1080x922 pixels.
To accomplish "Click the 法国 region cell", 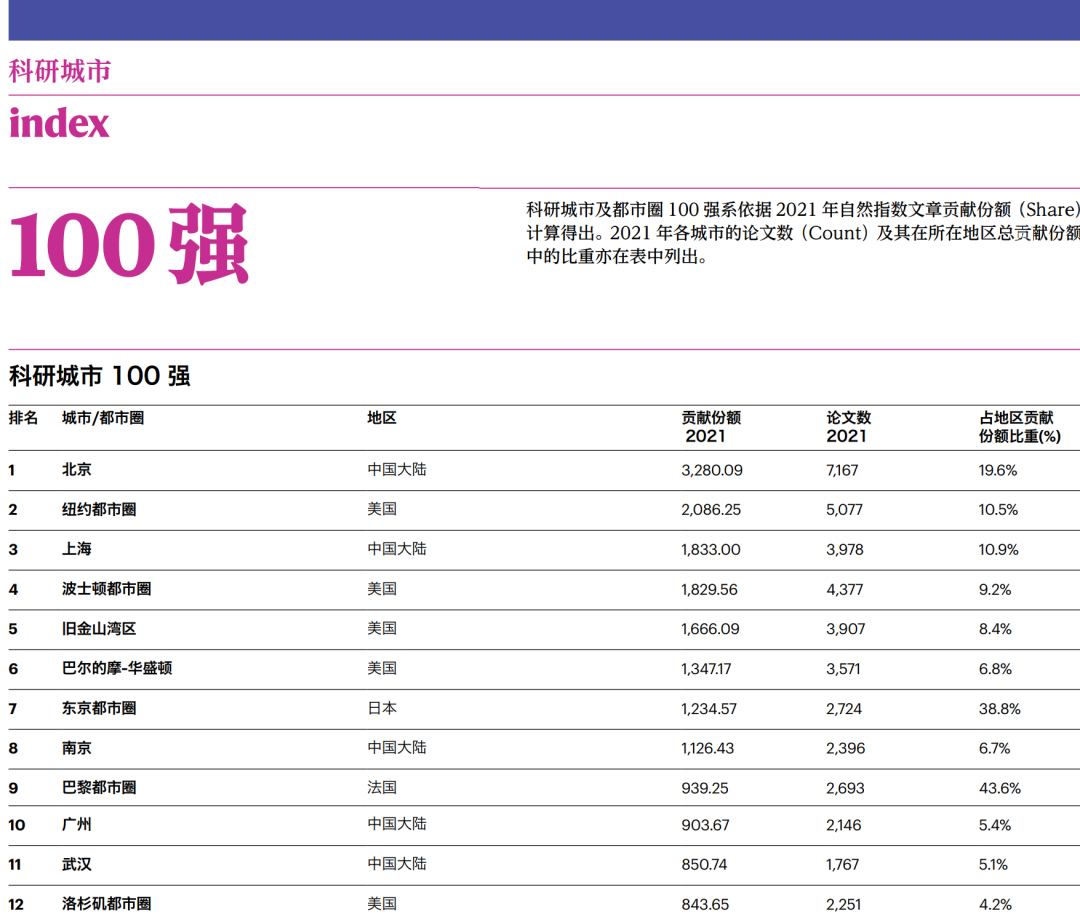I will pos(382,787).
